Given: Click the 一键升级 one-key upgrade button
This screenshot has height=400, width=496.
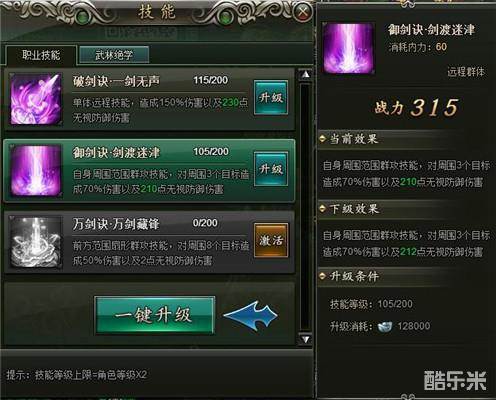Looking at the screenshot, I should click(x=155, y=315).
